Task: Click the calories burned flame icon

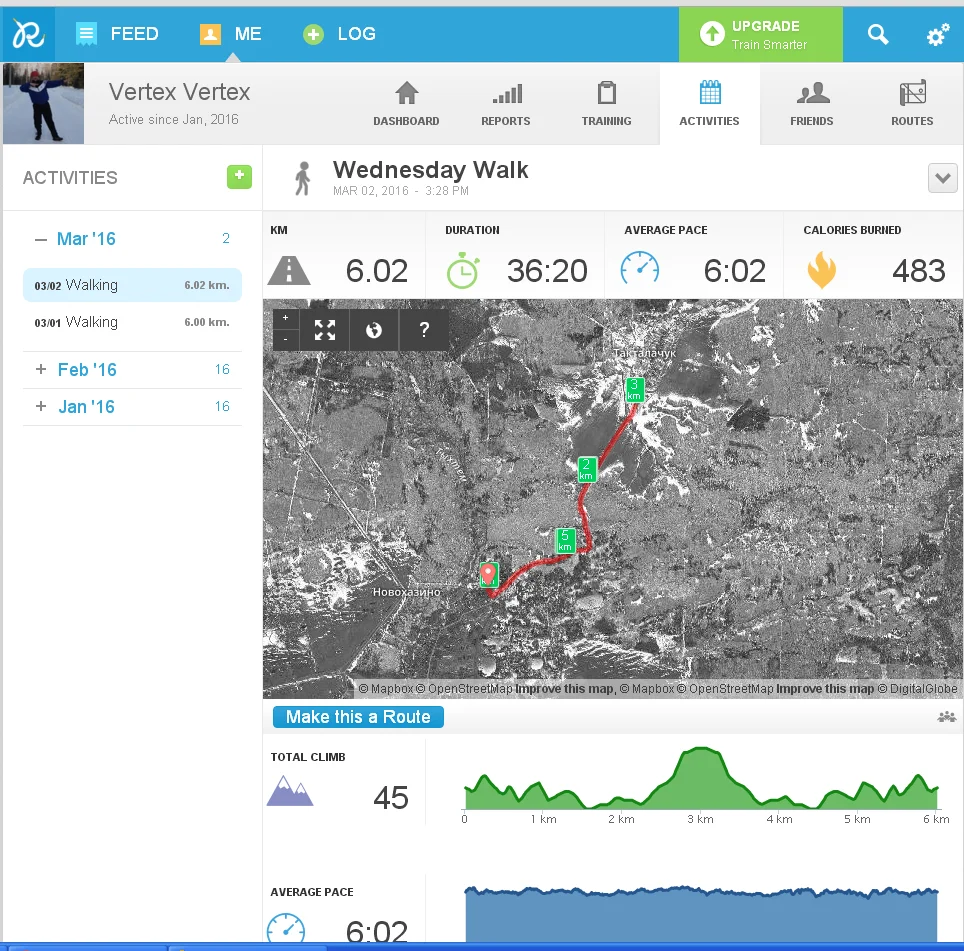Action: coord(821,270)
